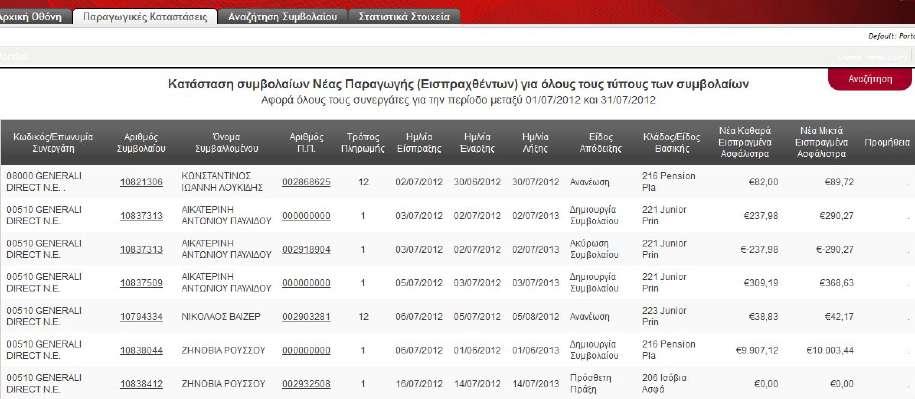The width and height of the screenshot is (915, 399).
Task: Open Π.Π. number 002918904
Action: coord(306,249)
